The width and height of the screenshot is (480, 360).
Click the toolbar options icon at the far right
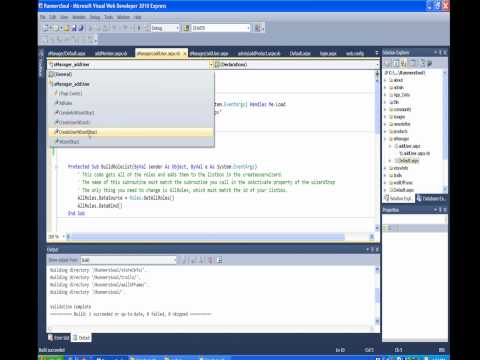tap(257, 28)
